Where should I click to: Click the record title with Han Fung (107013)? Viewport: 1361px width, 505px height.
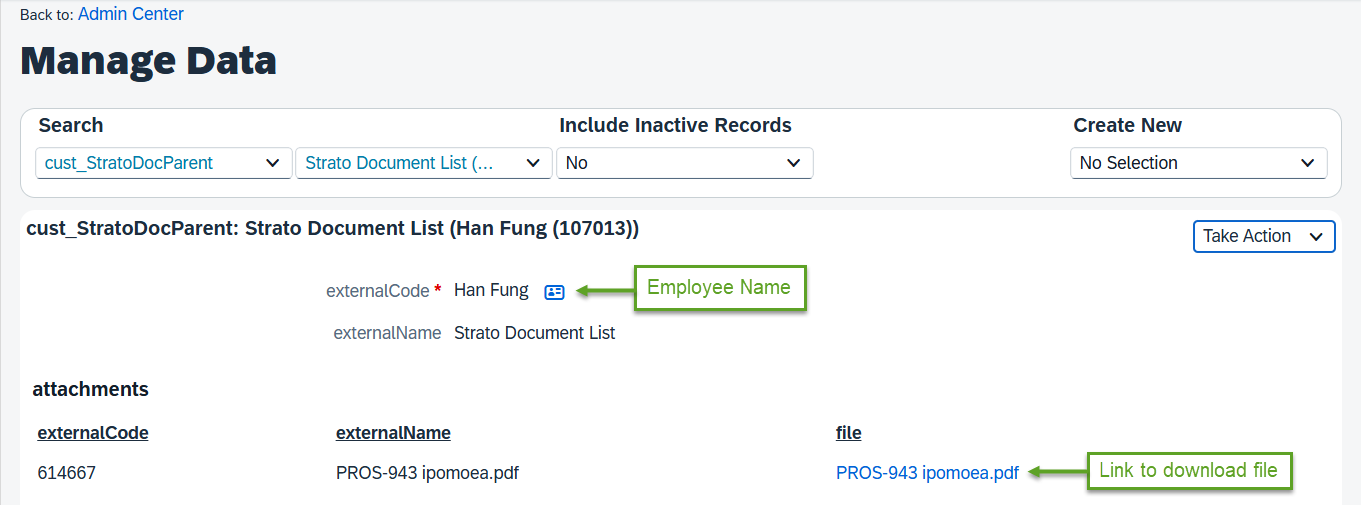(332, 229)
